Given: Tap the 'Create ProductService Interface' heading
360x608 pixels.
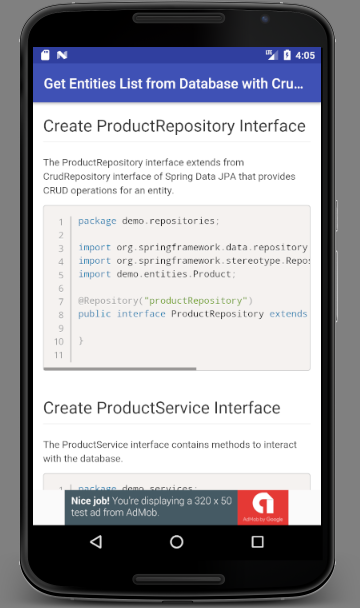Looking at the screenshot, I should (162, 408).
